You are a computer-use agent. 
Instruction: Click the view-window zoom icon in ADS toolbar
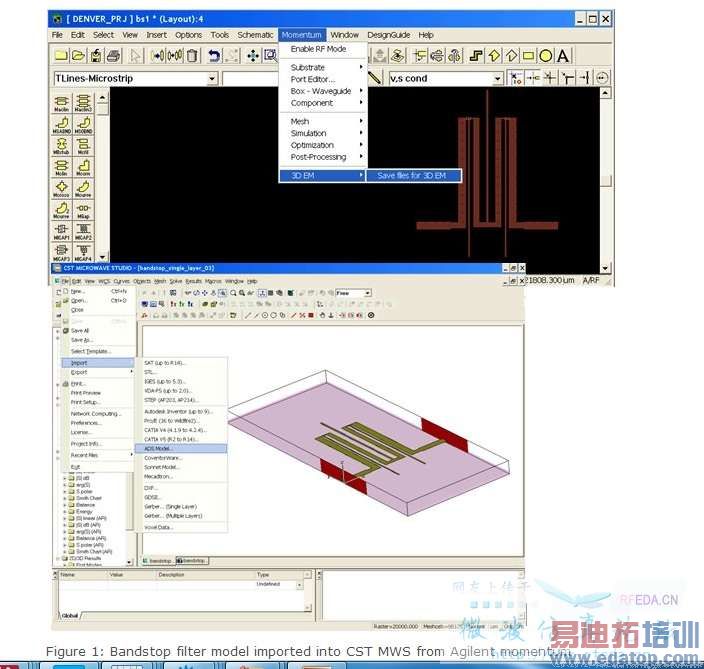(x=270, y=56)
